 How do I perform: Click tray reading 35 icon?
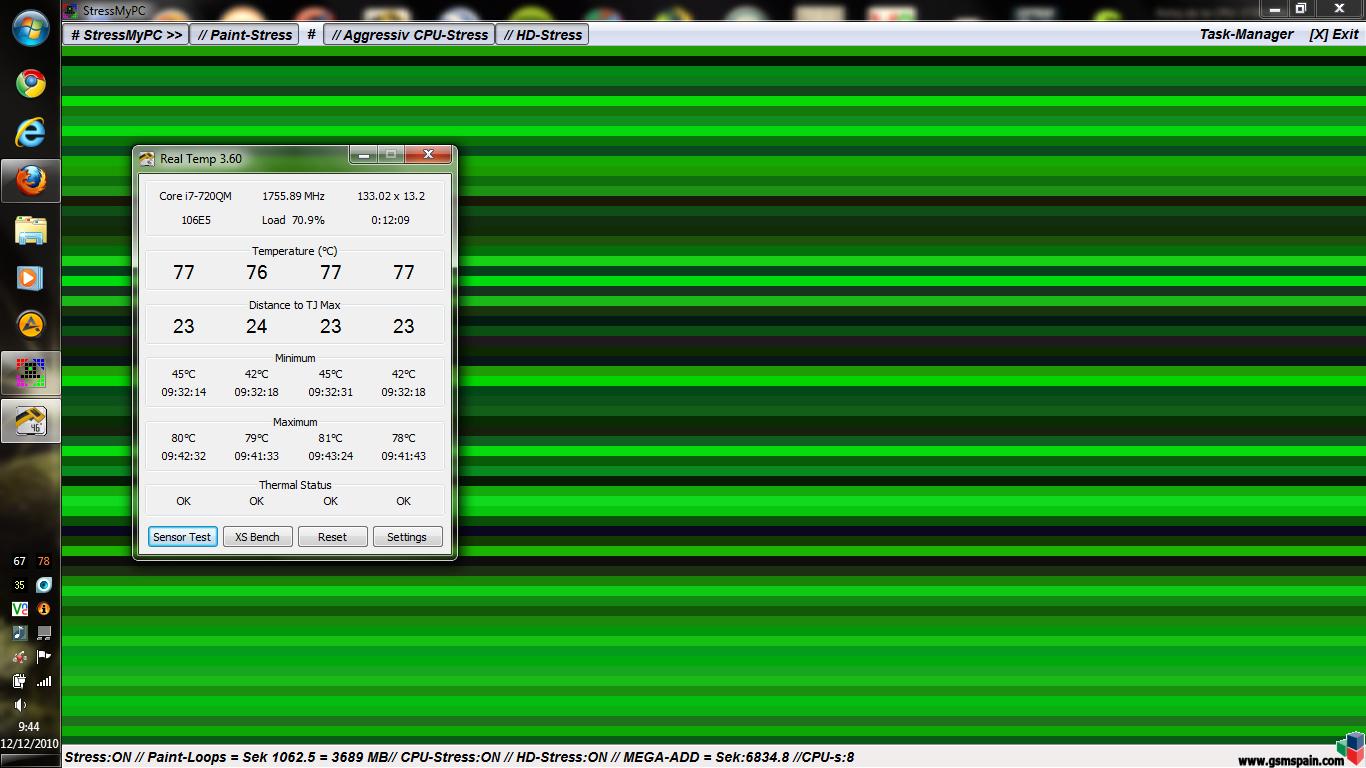[x=19, y=585]
